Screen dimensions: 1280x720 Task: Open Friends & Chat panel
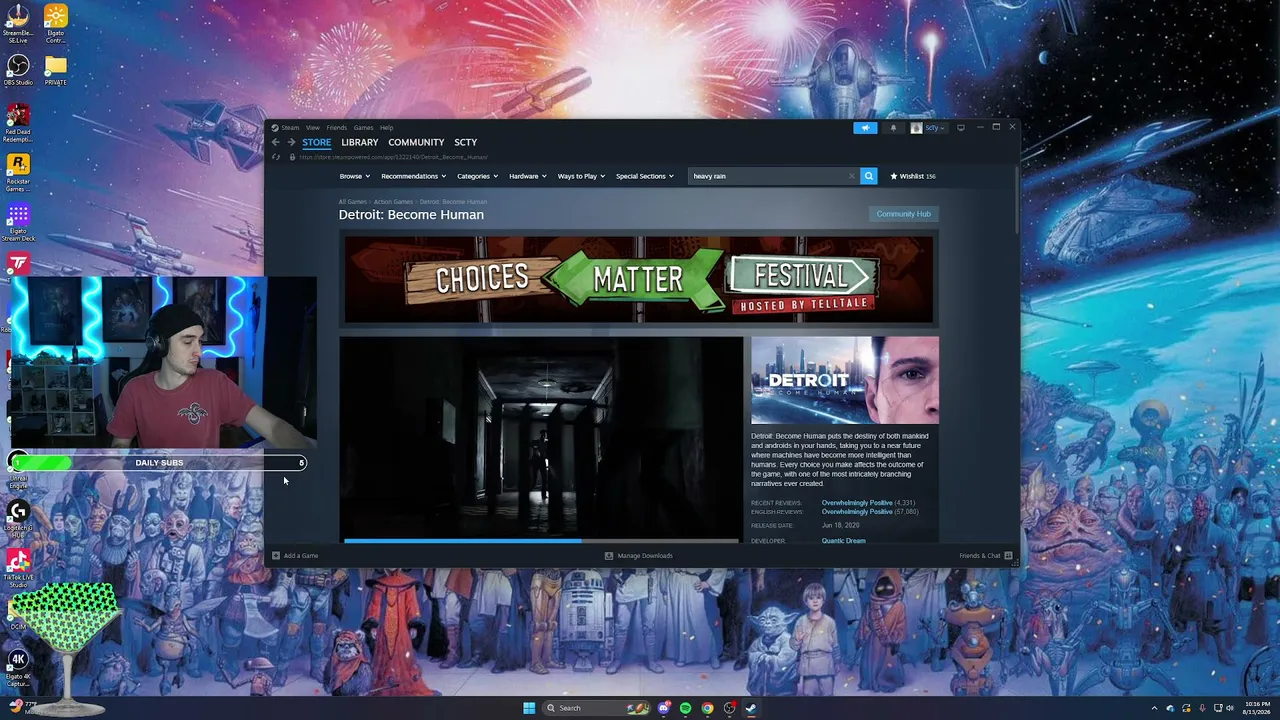pos(986,556)
